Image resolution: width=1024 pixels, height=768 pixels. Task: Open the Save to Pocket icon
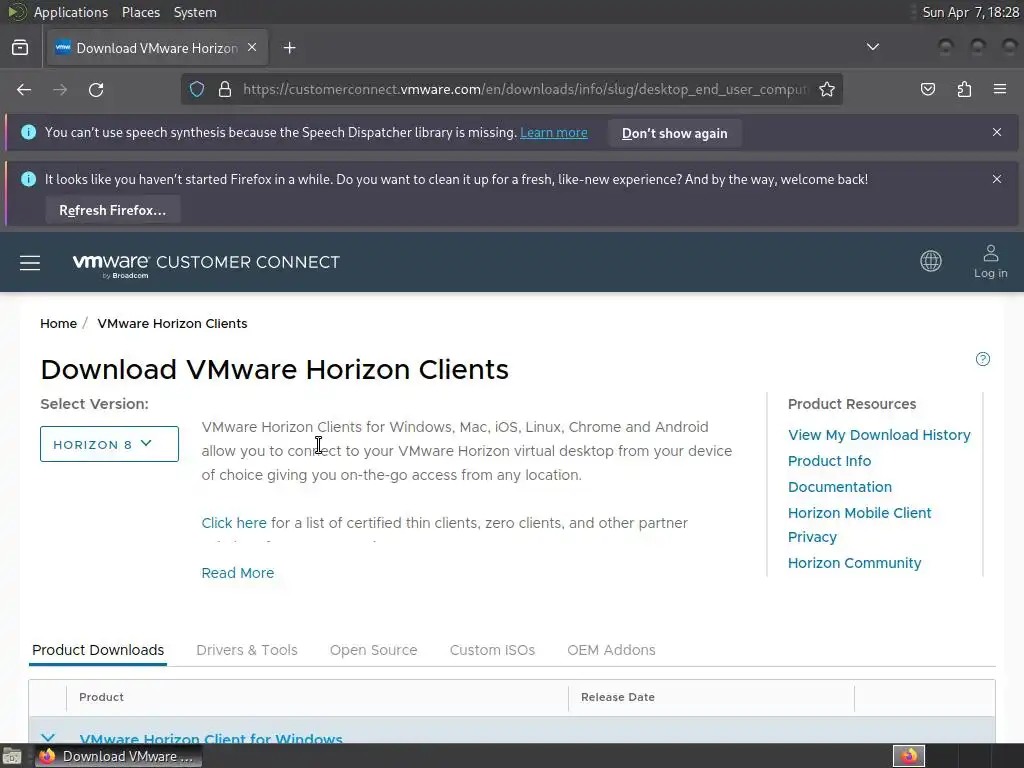[927, 89]
